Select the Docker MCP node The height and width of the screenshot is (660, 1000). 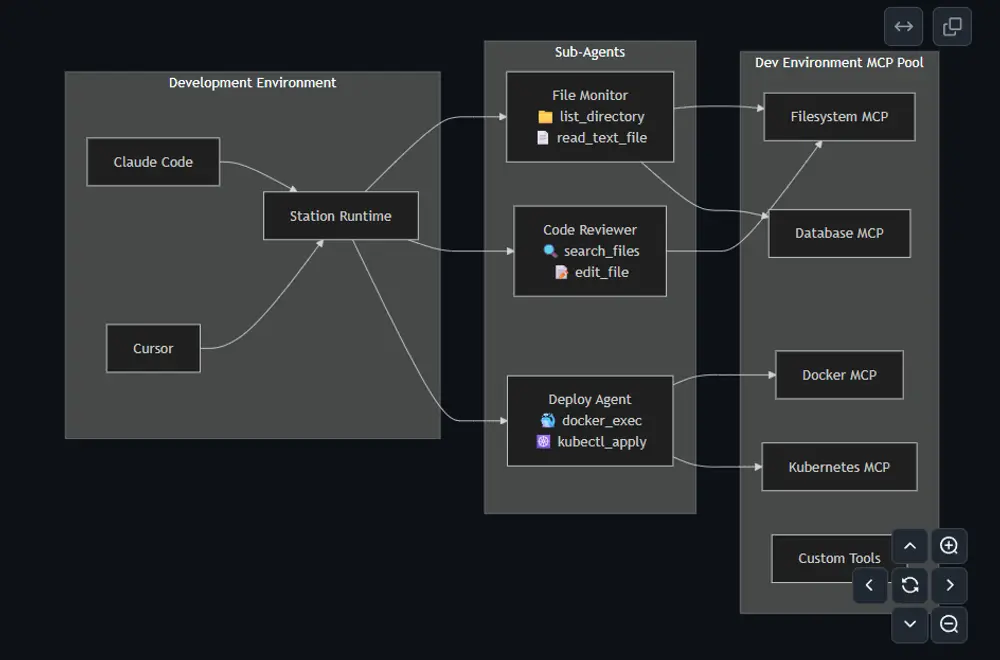coord(839,375)
